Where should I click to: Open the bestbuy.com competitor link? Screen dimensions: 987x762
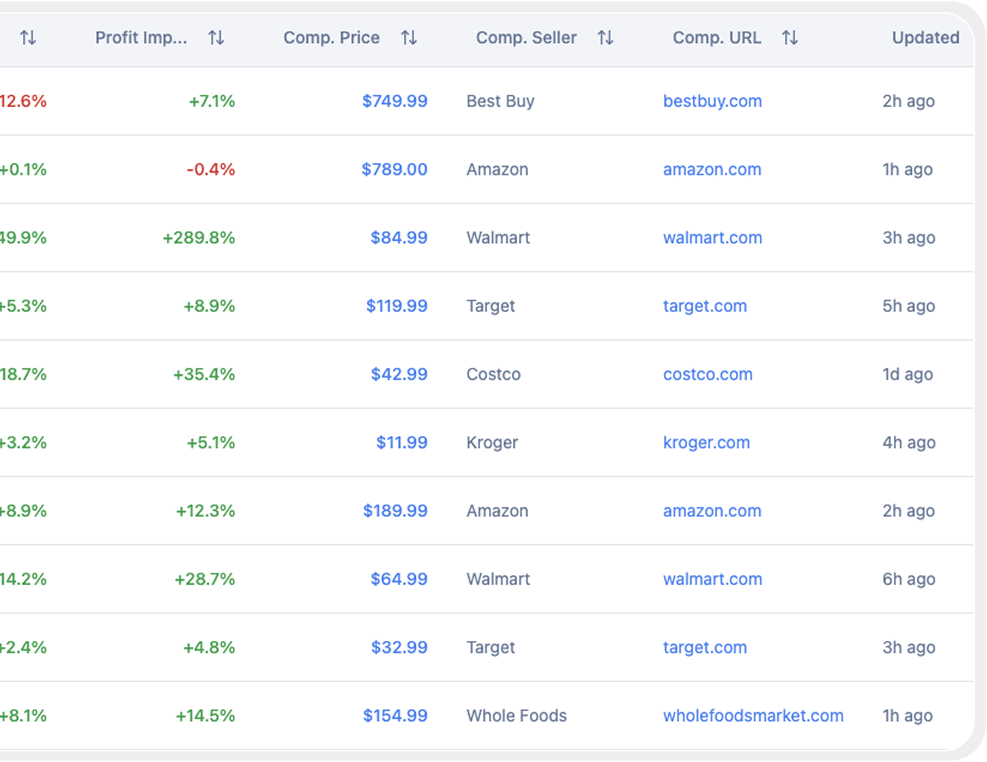712,101
